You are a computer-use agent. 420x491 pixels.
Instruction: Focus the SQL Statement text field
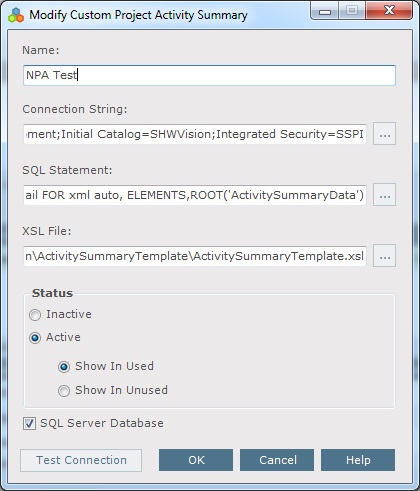point(195,195)
